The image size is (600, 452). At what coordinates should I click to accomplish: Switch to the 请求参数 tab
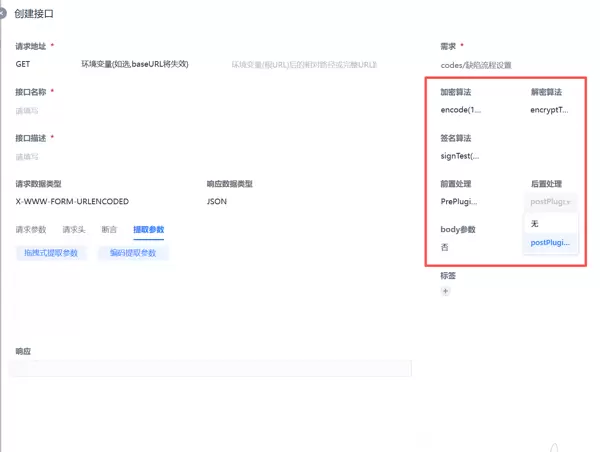(31, 230)
